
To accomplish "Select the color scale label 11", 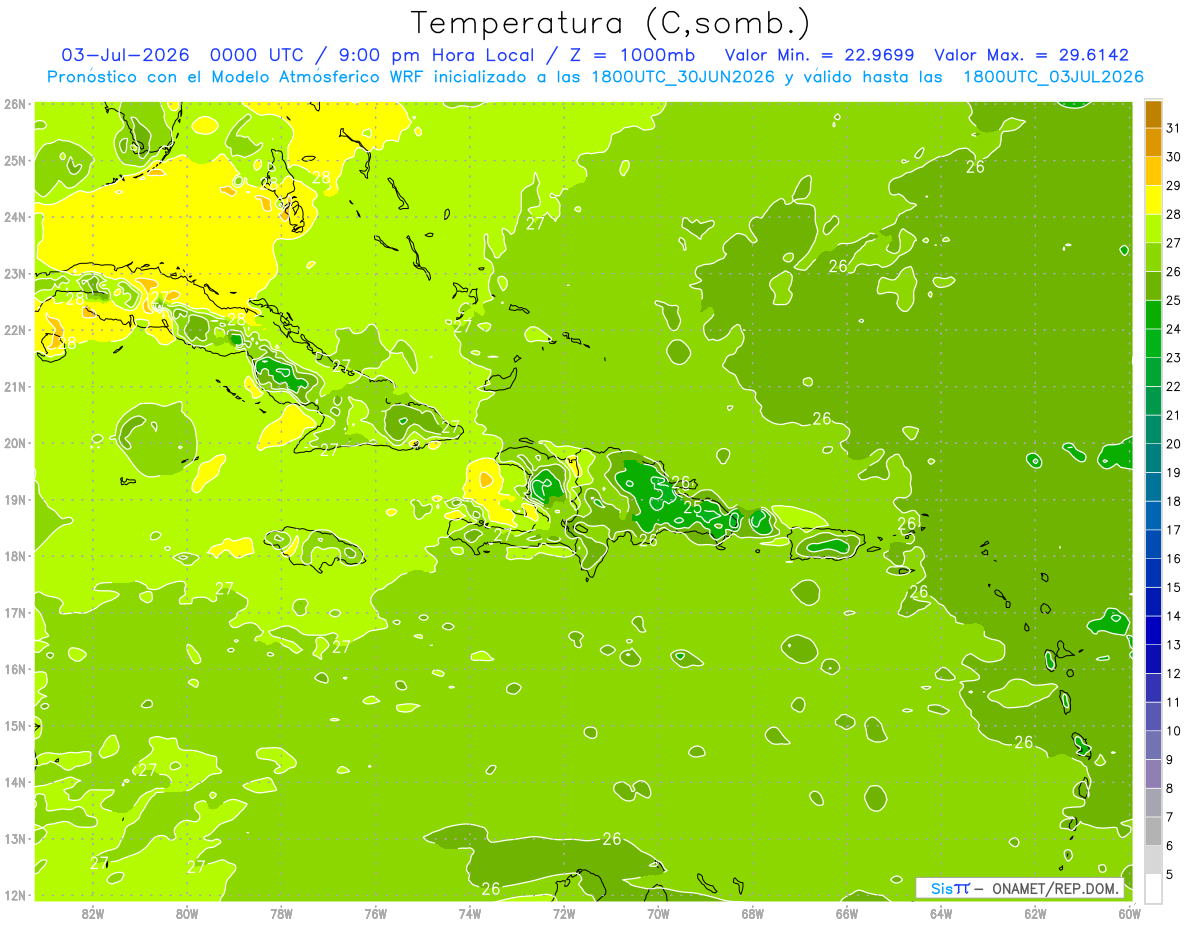I will click(x=1174, y=702).
